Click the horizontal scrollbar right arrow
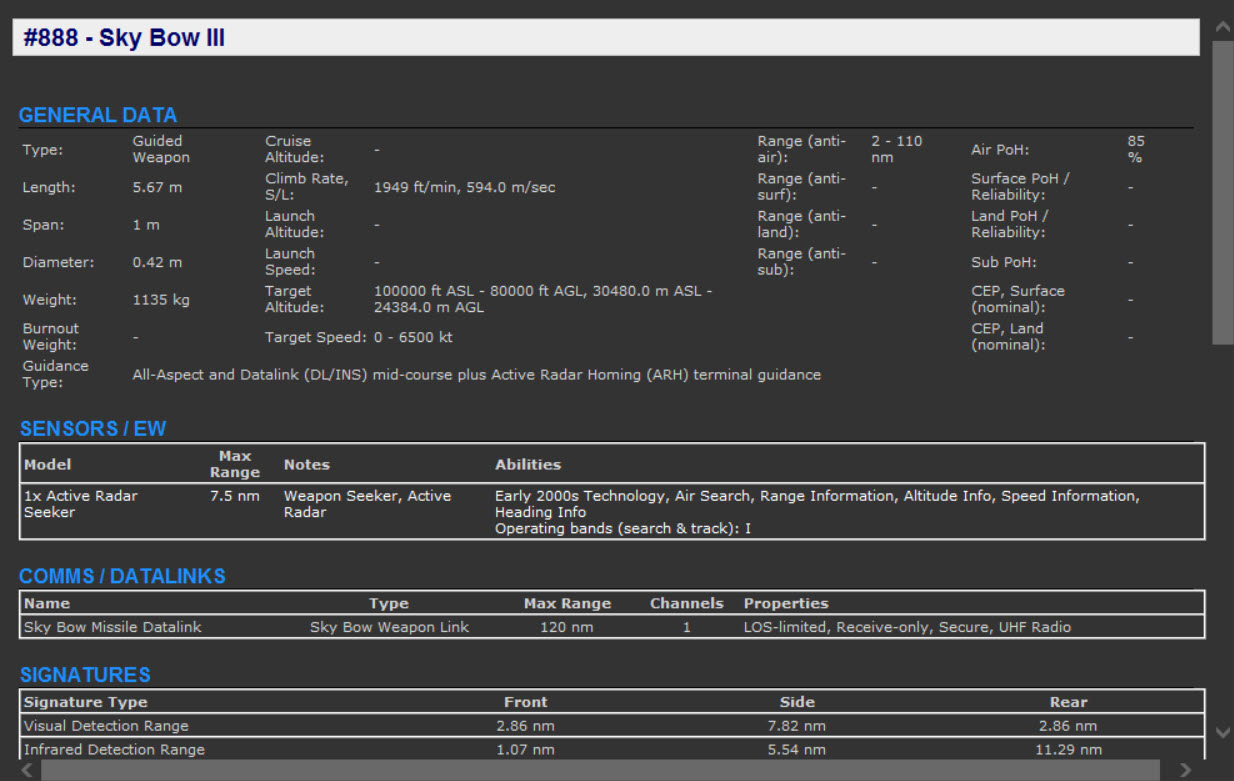 (x=1186, y=770)
